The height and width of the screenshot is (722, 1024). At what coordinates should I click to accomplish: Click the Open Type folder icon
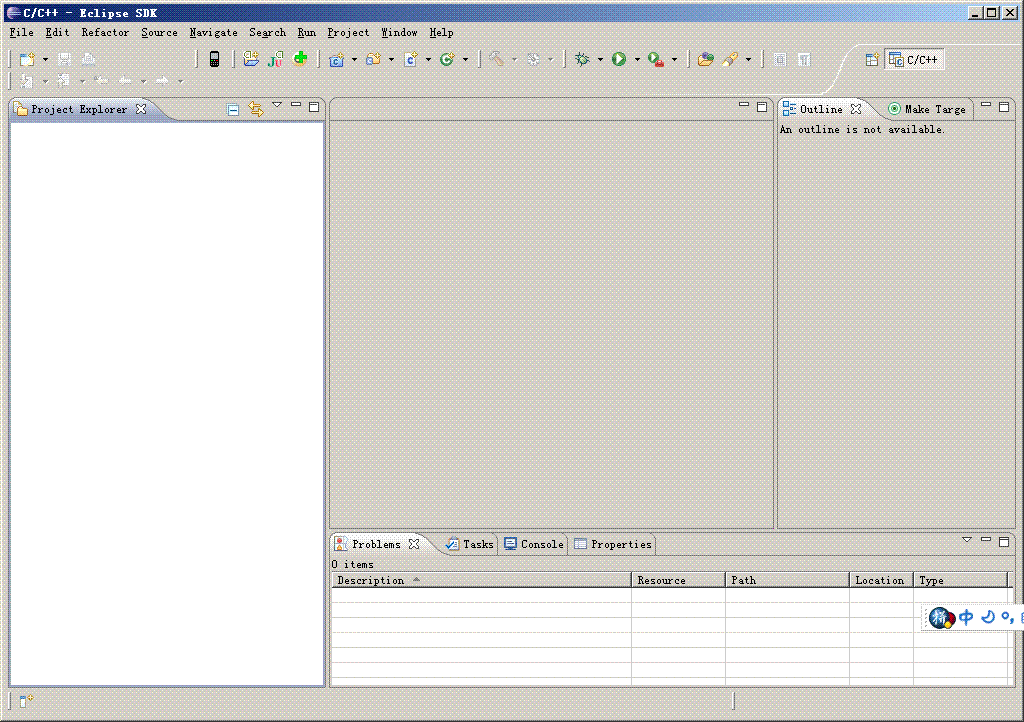click(251, 59)
